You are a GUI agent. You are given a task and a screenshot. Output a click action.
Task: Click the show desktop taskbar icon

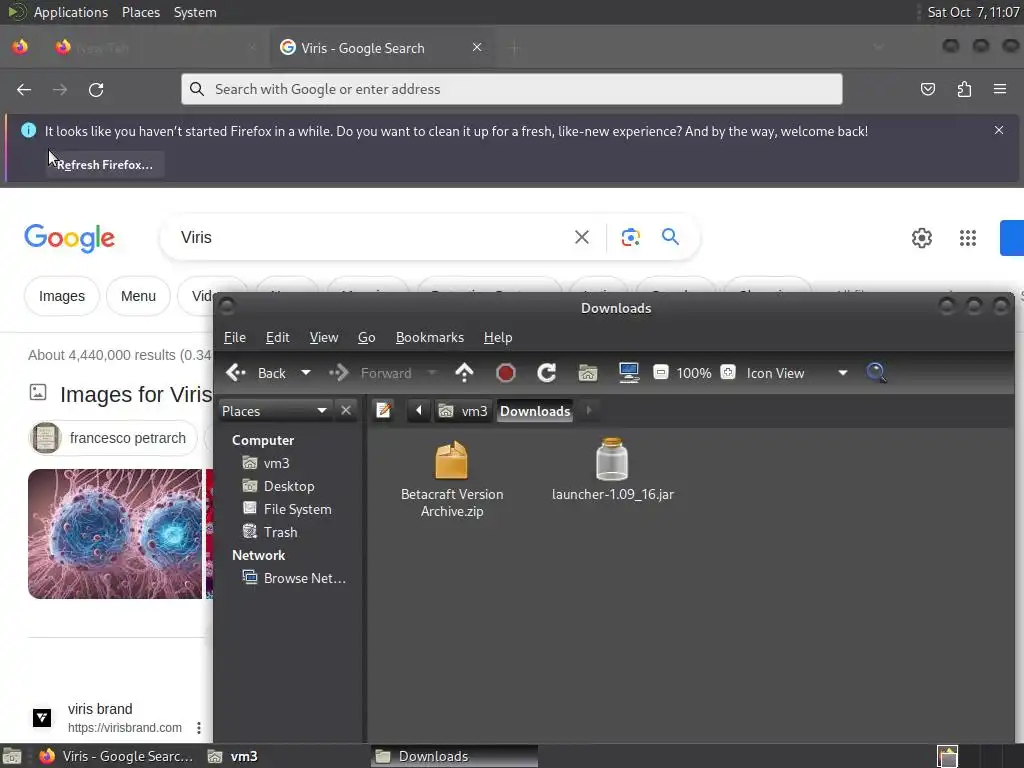click(12, 756)
